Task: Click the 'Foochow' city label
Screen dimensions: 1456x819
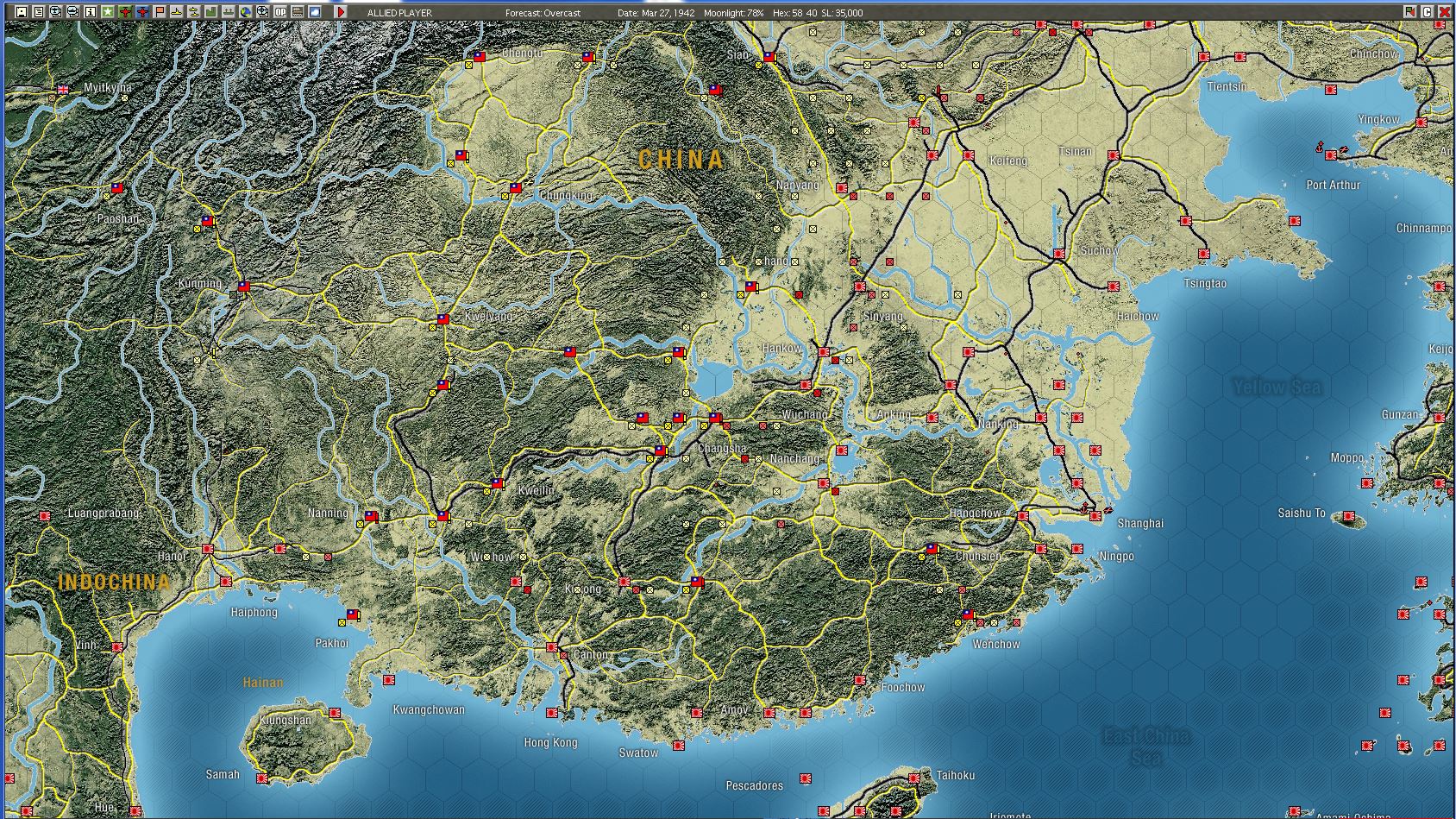Action: 903,687
